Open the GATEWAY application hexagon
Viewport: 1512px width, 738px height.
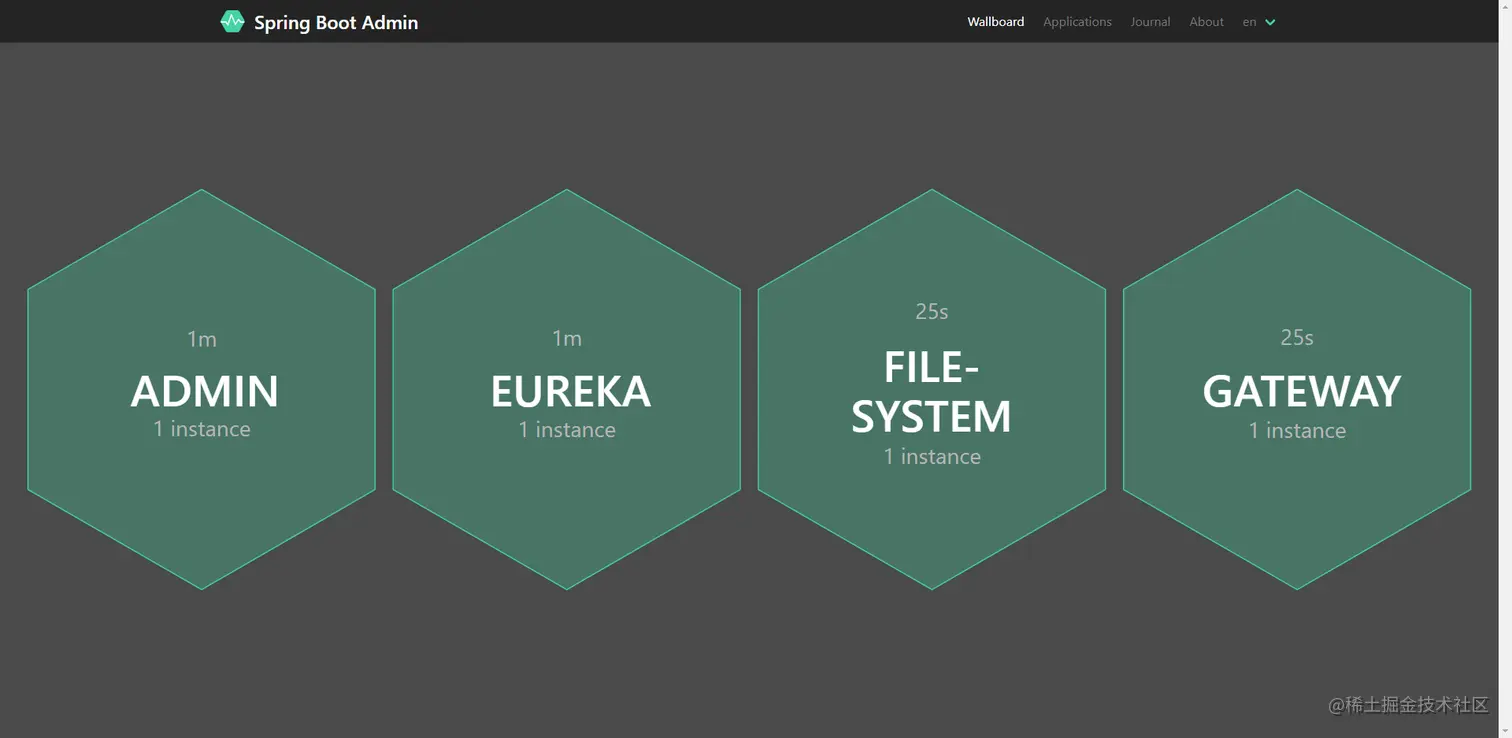pyautogui.click(x=1297, y=389)
